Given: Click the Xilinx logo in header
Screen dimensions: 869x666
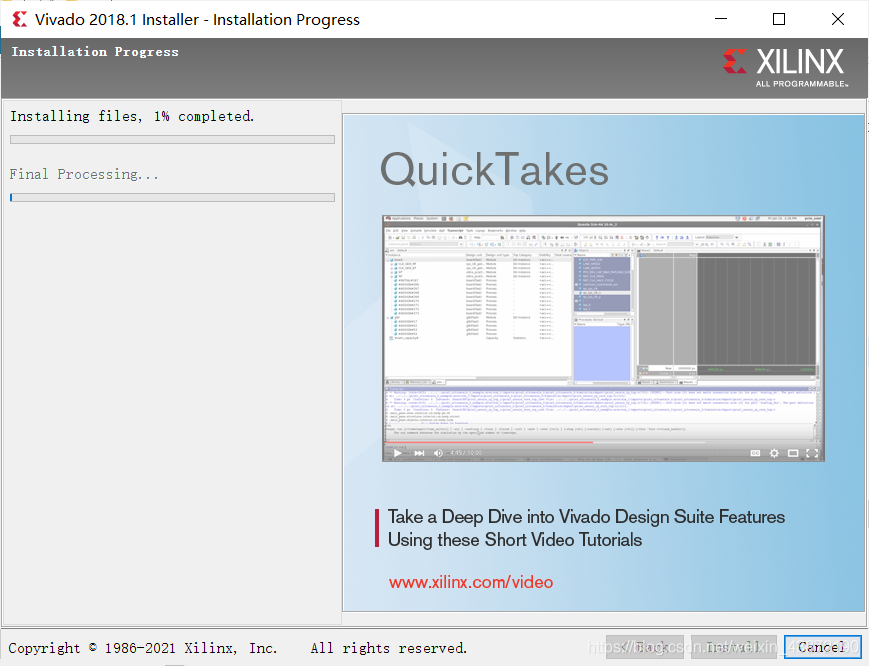Looking at the screenshot, I should 785,68.
